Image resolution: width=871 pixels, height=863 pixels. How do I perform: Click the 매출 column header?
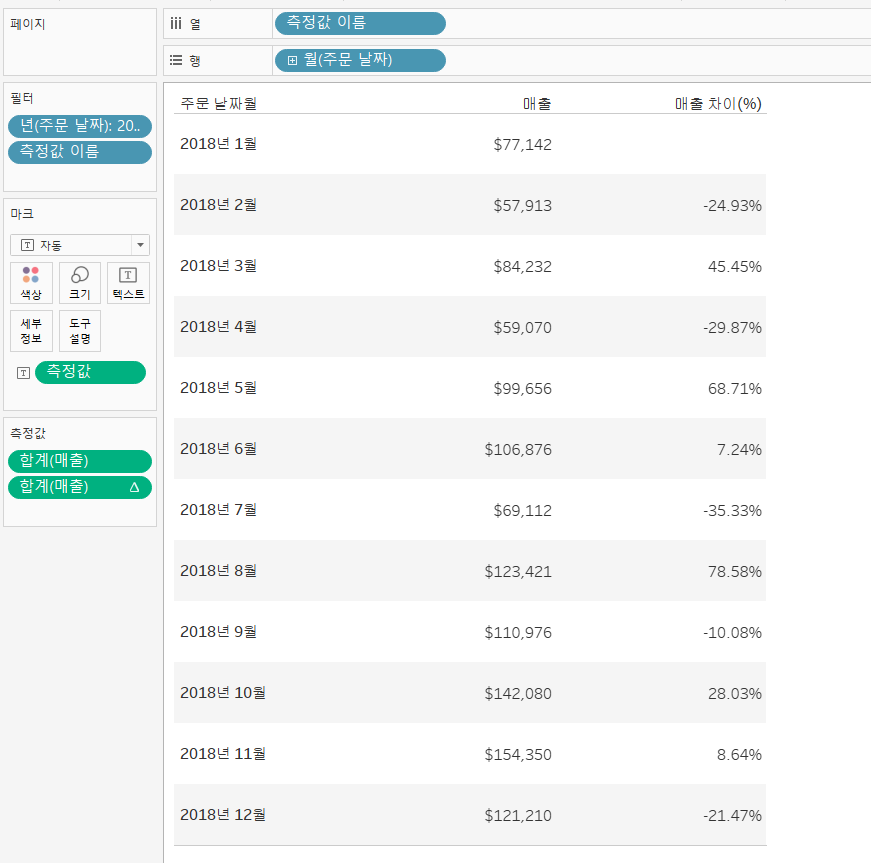coord(537,103)
